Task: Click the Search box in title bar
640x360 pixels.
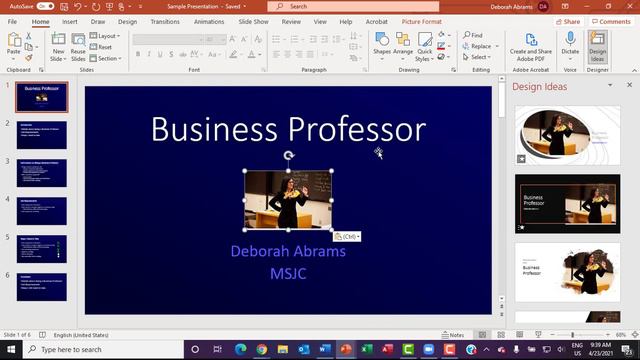Action: click(x=353, y=7)
